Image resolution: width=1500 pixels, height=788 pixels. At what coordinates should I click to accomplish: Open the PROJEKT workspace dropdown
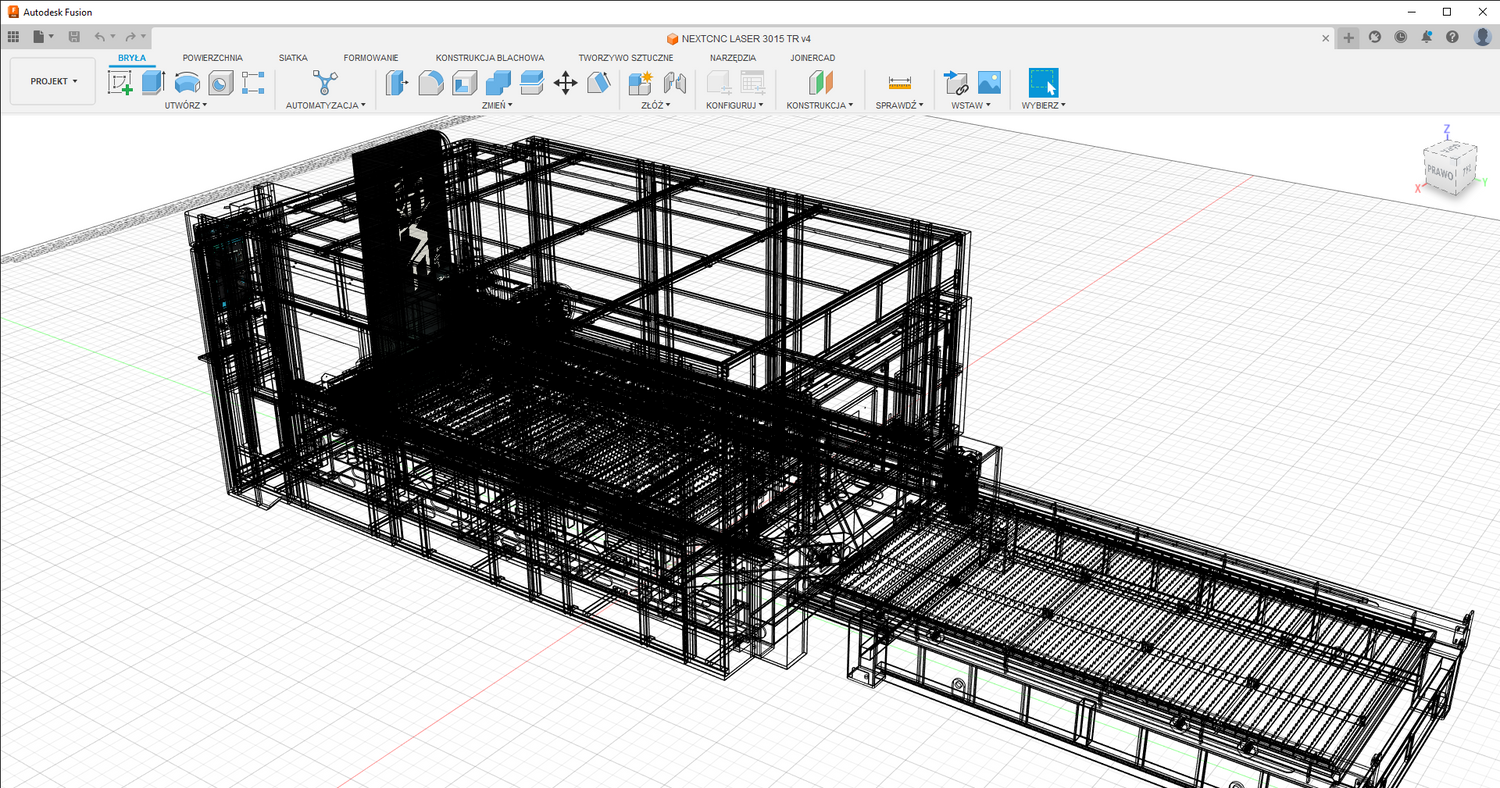[x=53, y=81]
